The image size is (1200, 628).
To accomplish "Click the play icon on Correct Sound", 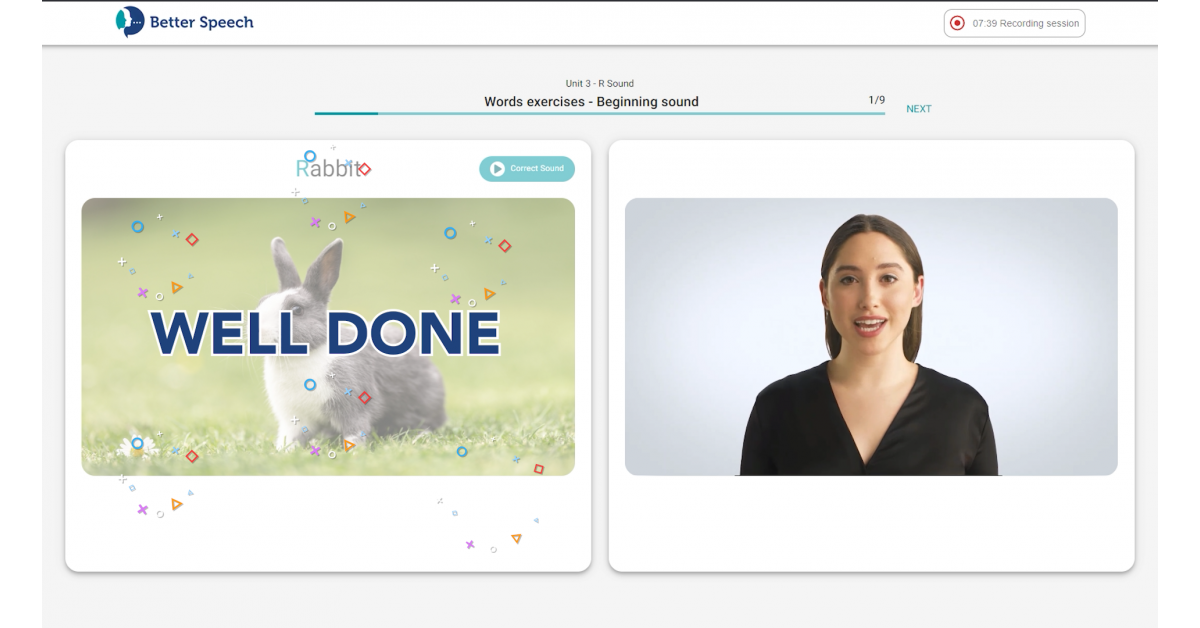I will [497, 169].
